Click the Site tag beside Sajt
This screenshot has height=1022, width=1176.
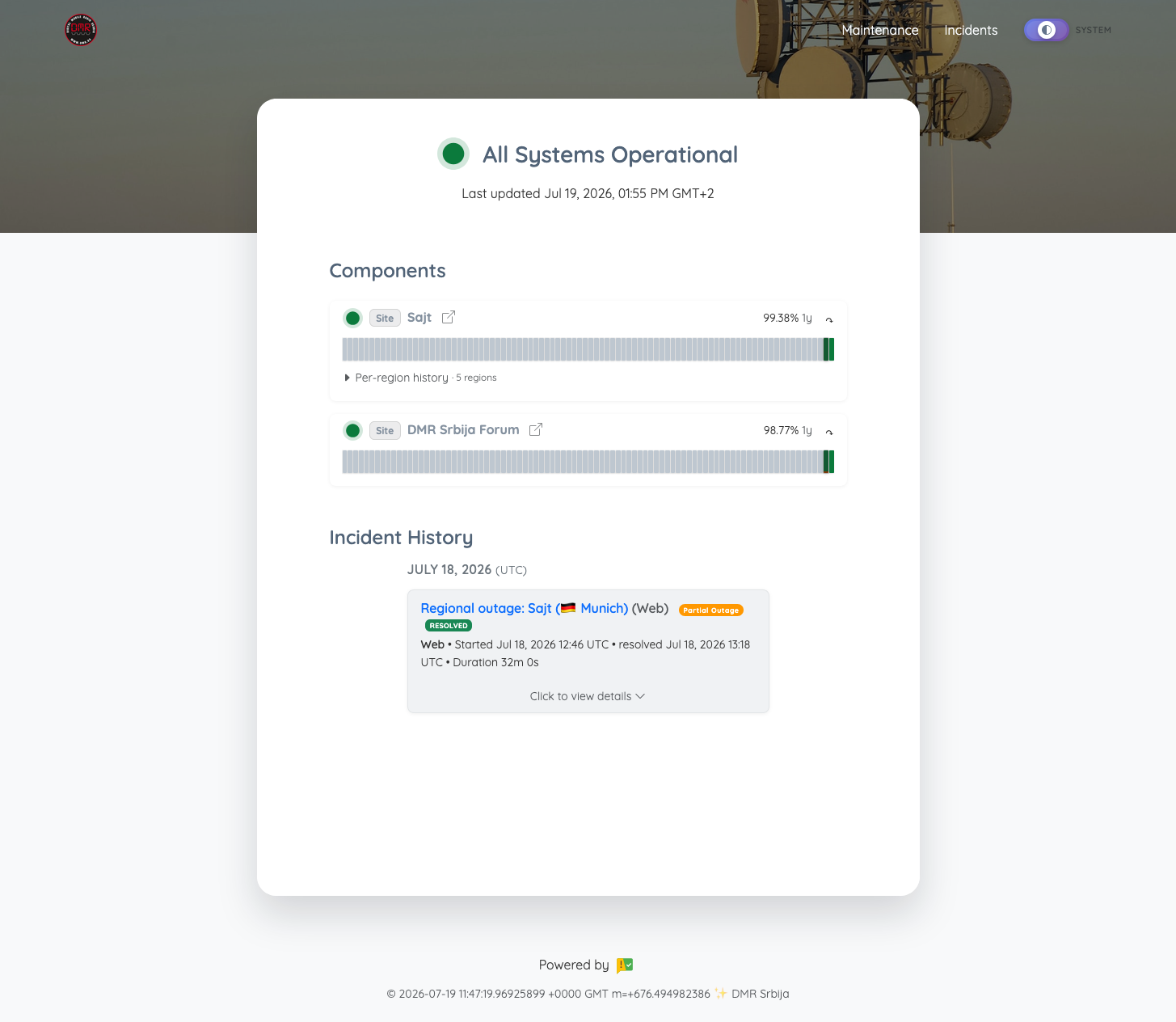(385, 318)
